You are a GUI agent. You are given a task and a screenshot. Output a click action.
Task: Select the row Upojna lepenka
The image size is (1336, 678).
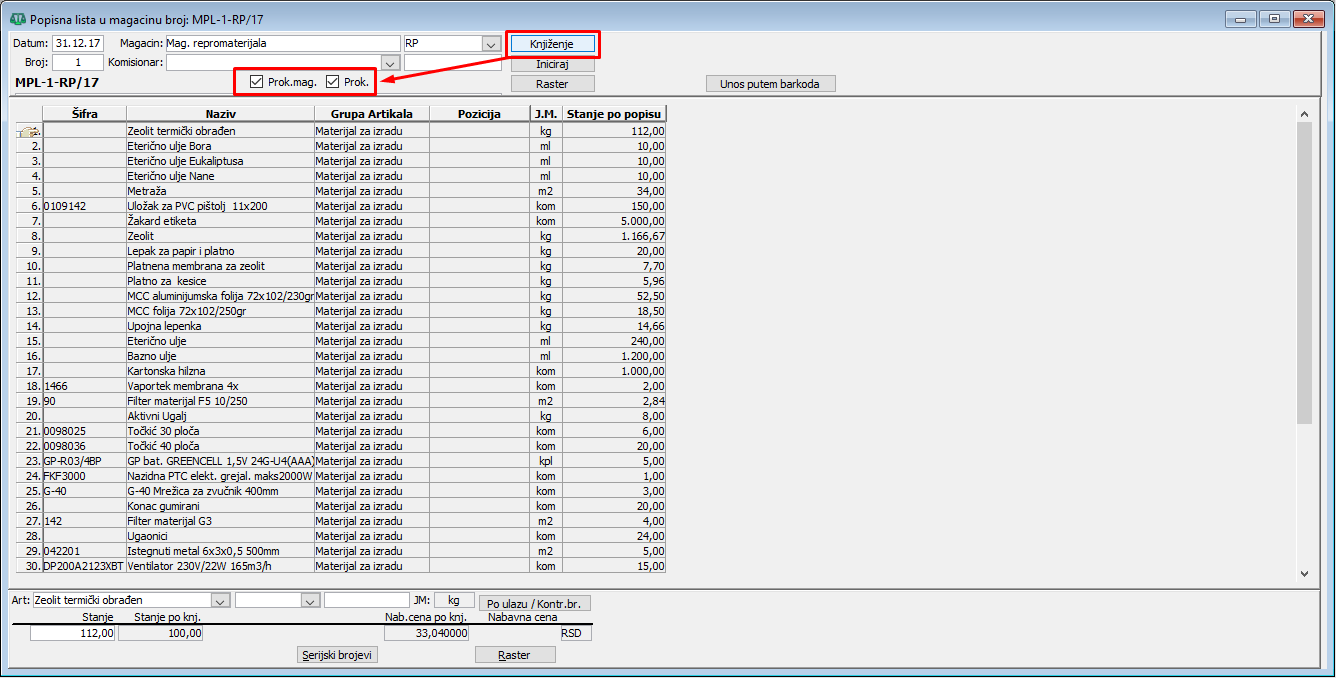pyautogui.click(x=342, y=326)
